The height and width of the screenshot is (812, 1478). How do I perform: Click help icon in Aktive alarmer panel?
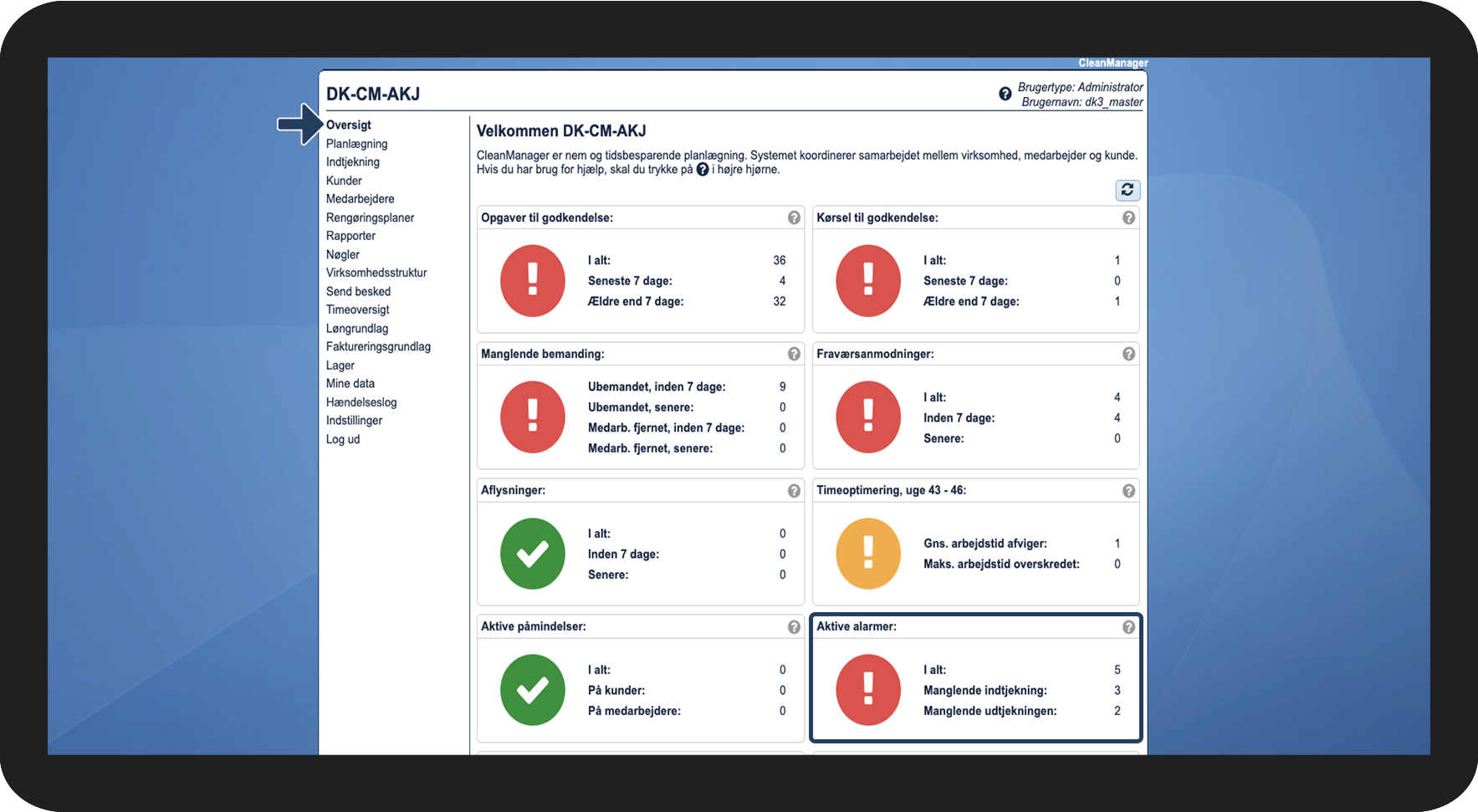[x=1128, y=627]
